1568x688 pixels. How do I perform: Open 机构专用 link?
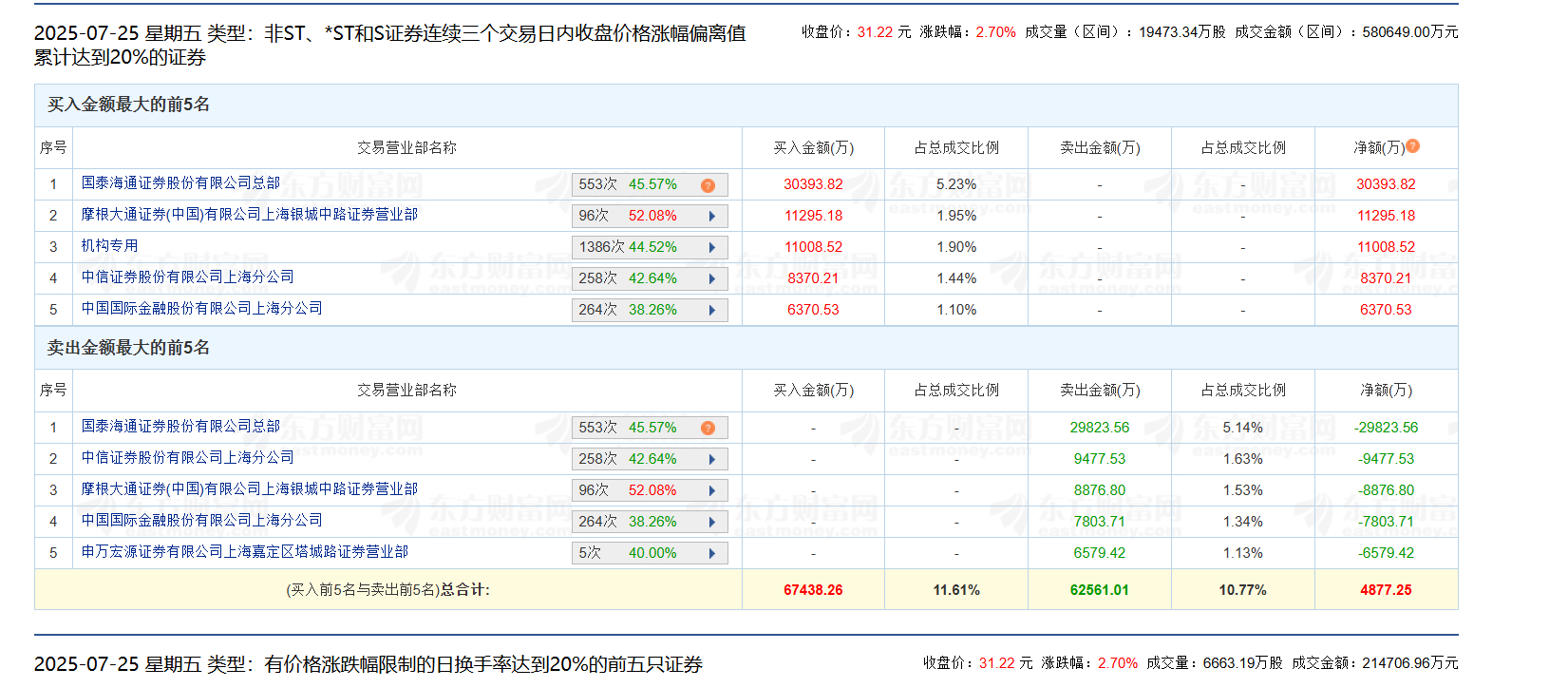tap(109, 246)
